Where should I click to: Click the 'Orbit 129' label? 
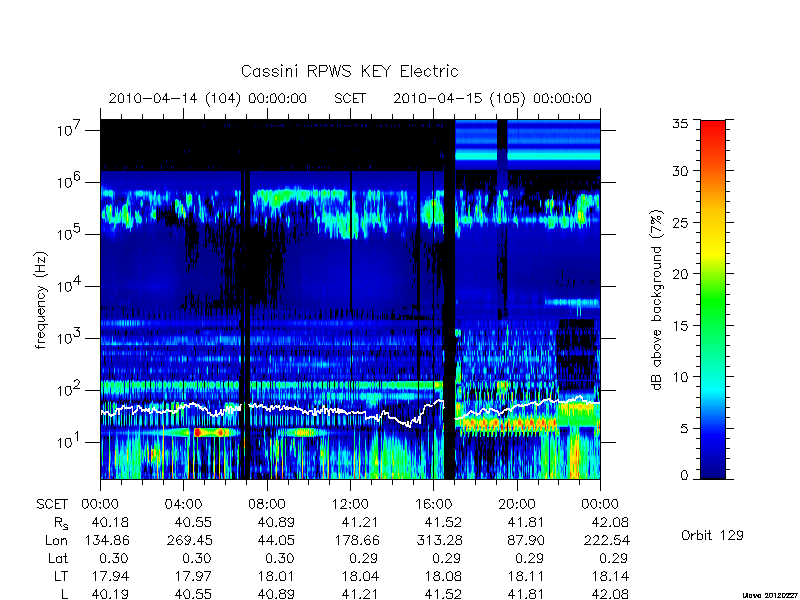click(712, 535)
